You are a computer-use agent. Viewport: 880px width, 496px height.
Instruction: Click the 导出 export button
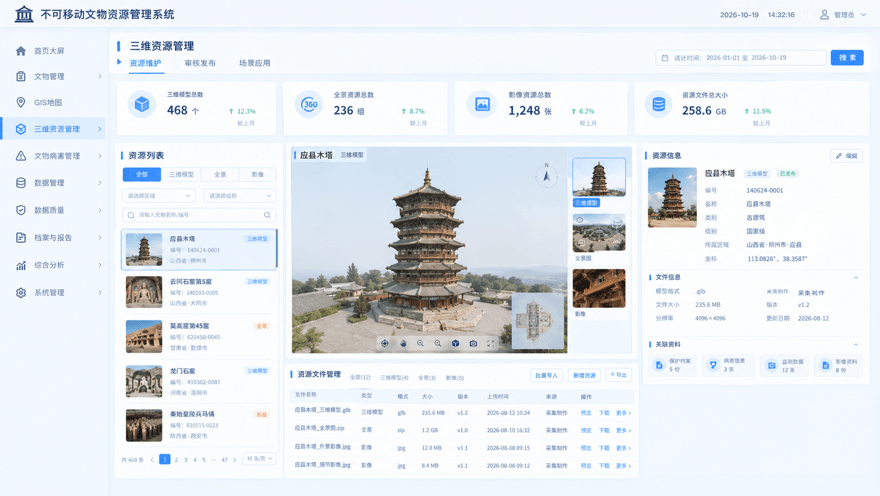[618, 375]
